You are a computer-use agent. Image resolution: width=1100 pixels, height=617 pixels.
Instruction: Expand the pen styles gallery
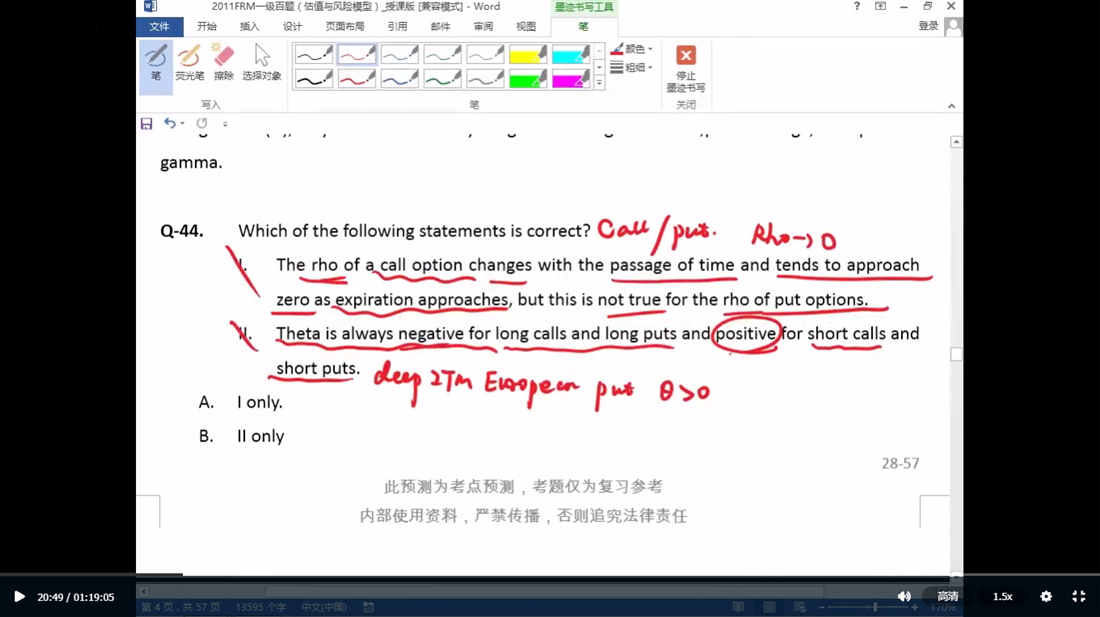click(599, 83)
